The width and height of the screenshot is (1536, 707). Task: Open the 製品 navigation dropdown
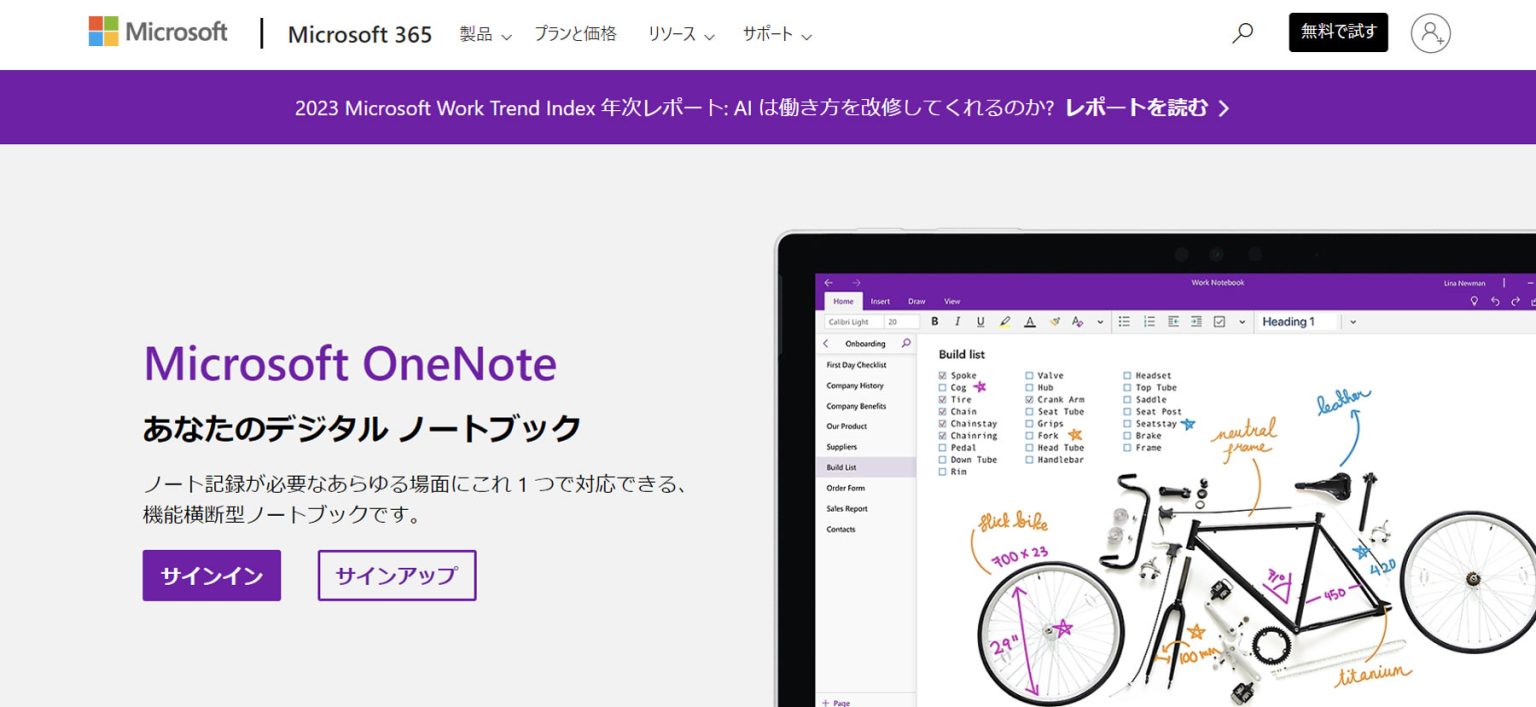pos(485,33)
